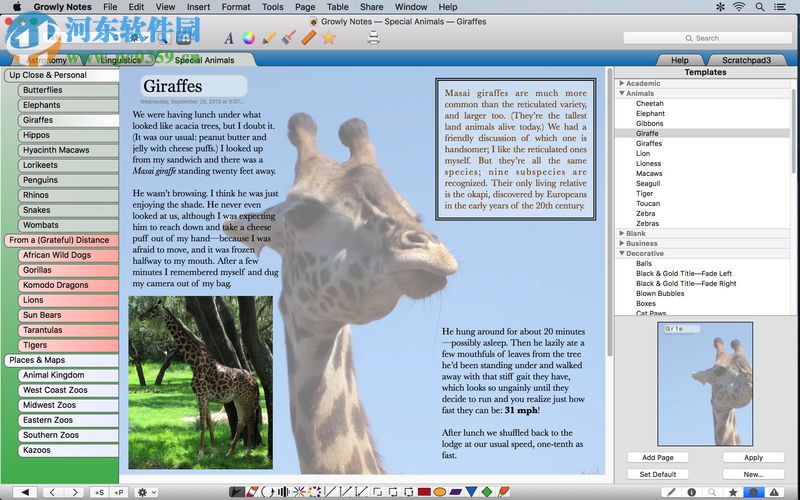This screenshot has width=800, height=500.
Task: Open the Hyacinth Macaws page
Action: pos(69,150)
